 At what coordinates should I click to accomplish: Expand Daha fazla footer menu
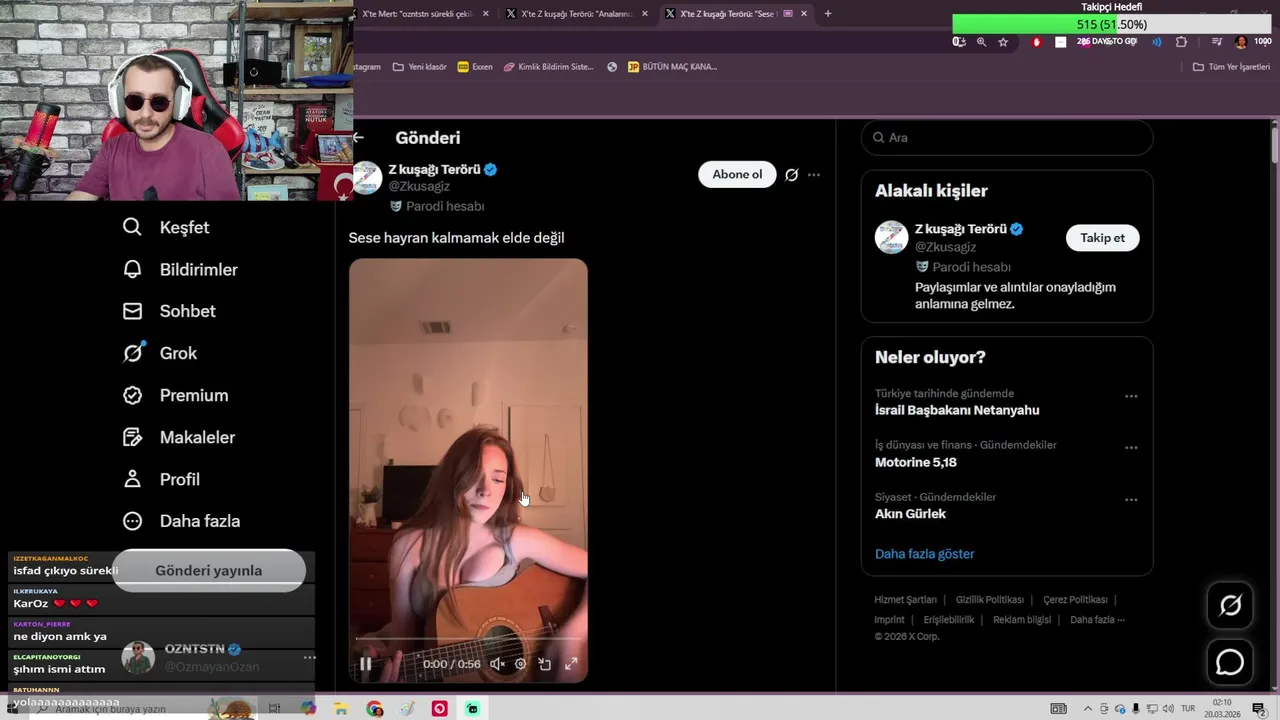1097,620
